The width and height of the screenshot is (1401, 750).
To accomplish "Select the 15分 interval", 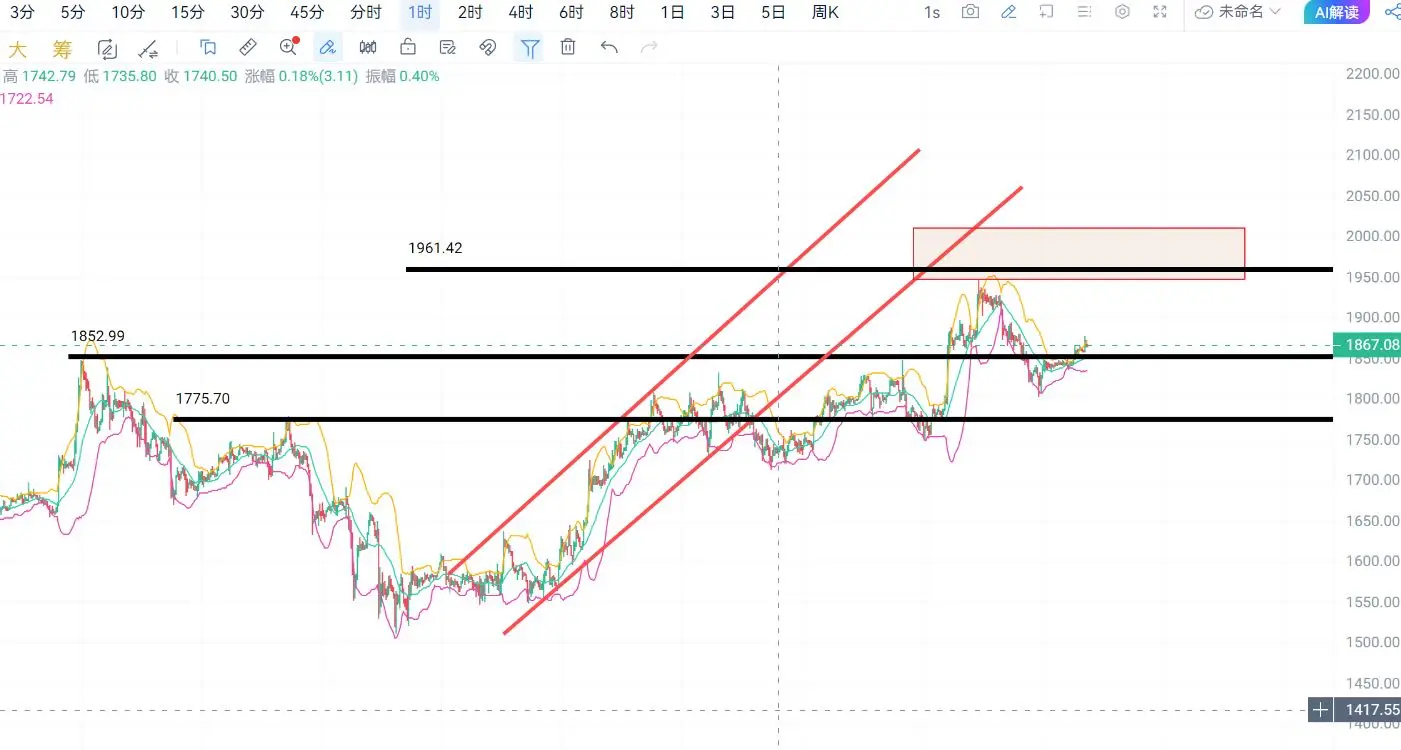I will click(x=187, y=12).
